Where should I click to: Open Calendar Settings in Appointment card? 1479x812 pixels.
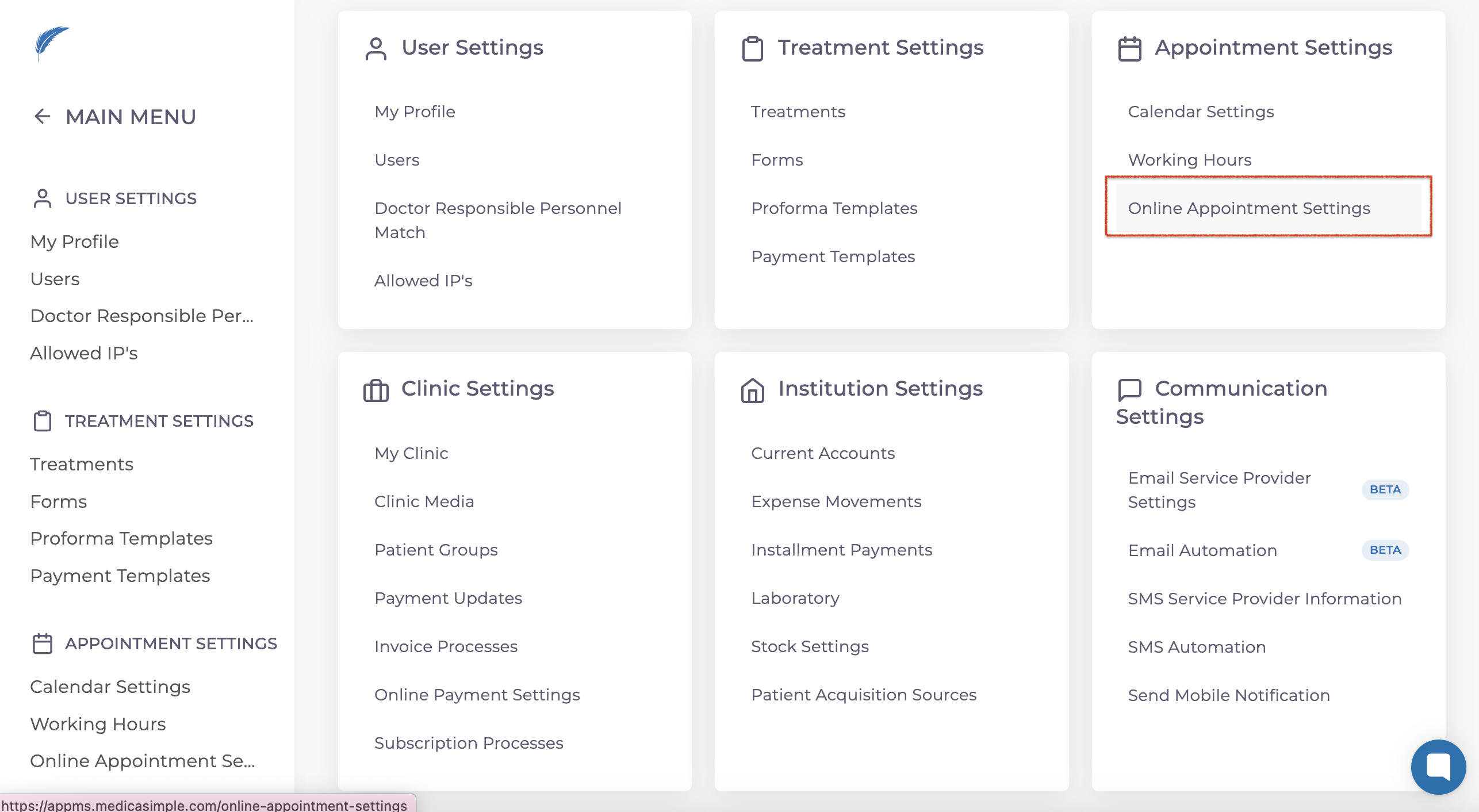[x=1201, y=112]
